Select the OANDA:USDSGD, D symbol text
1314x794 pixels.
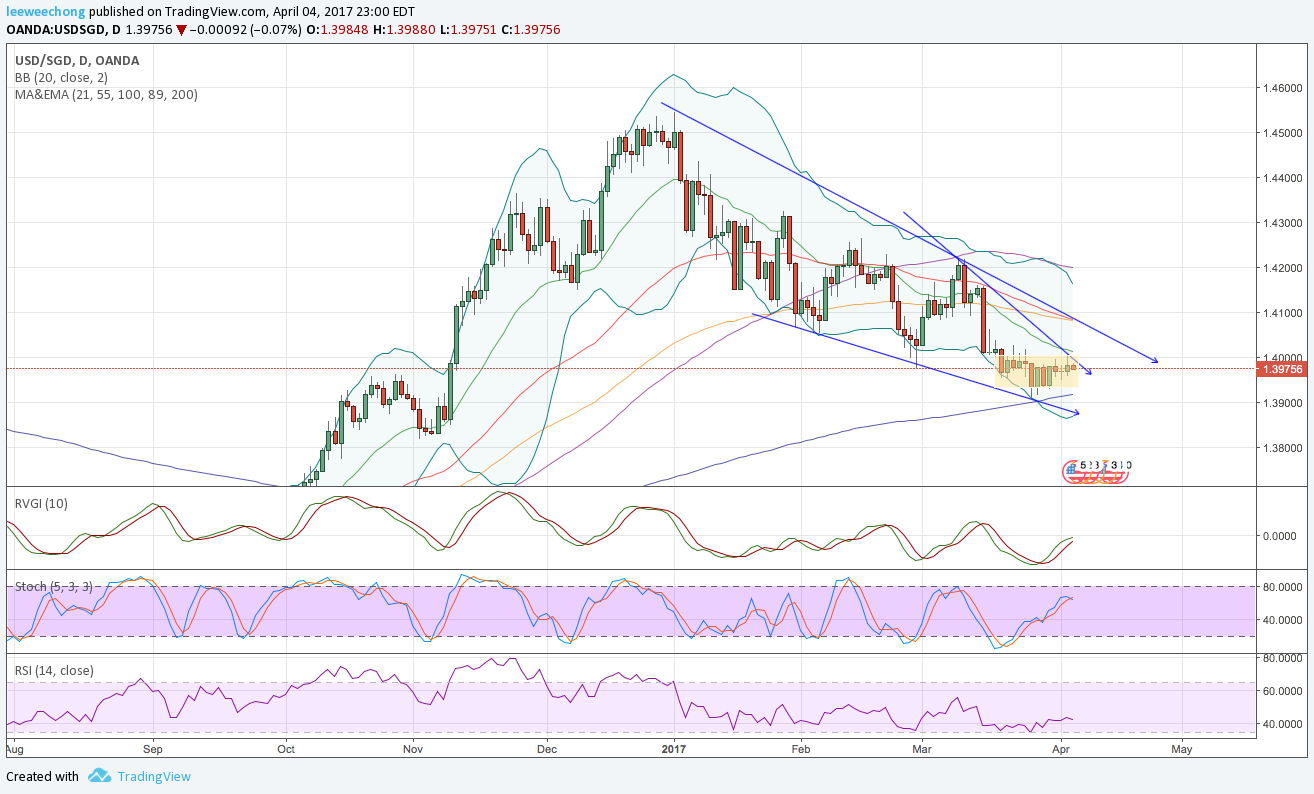[x=63, y=30]
